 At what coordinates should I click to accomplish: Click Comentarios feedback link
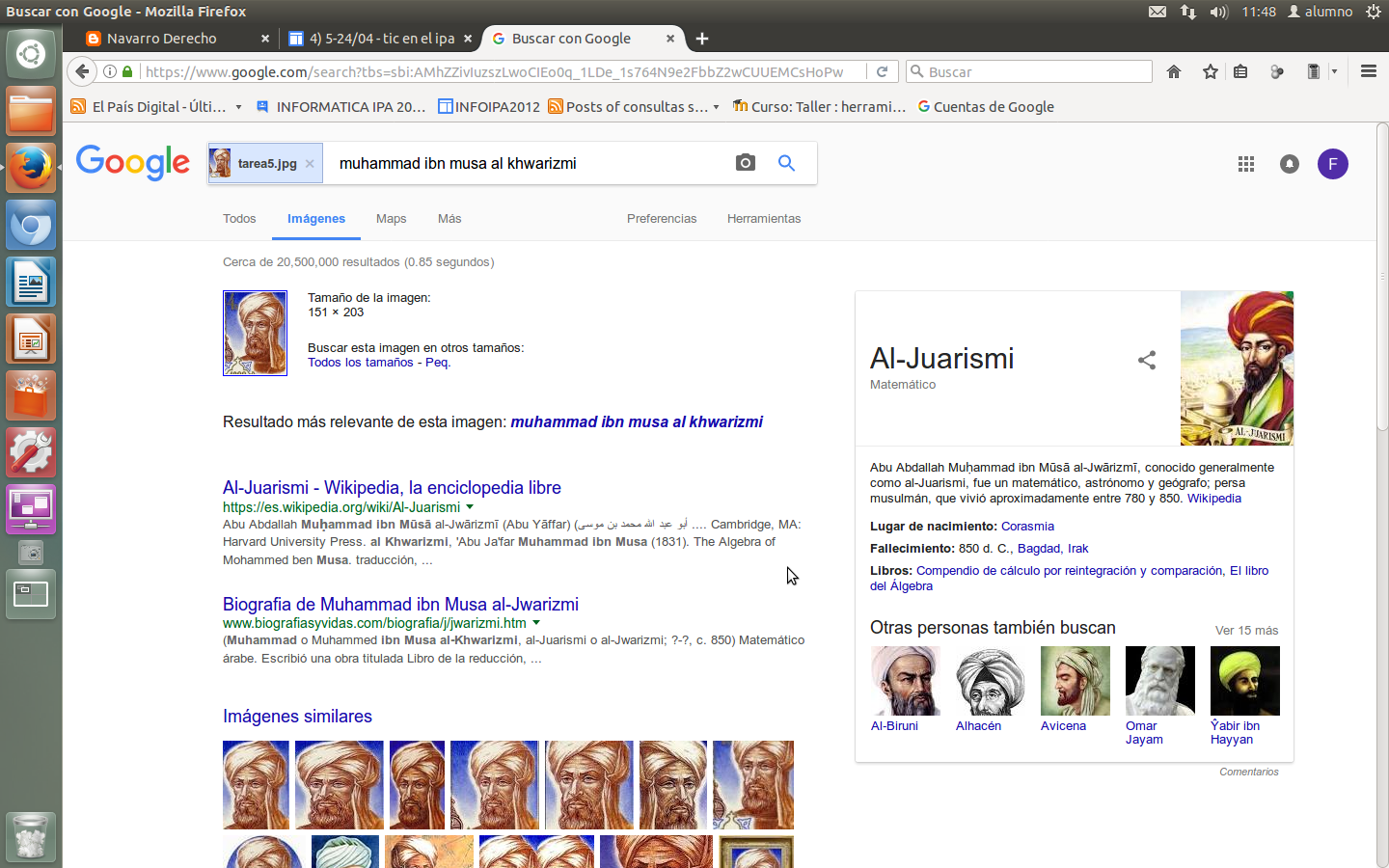pyautogui.click(x=1248, y=772)
